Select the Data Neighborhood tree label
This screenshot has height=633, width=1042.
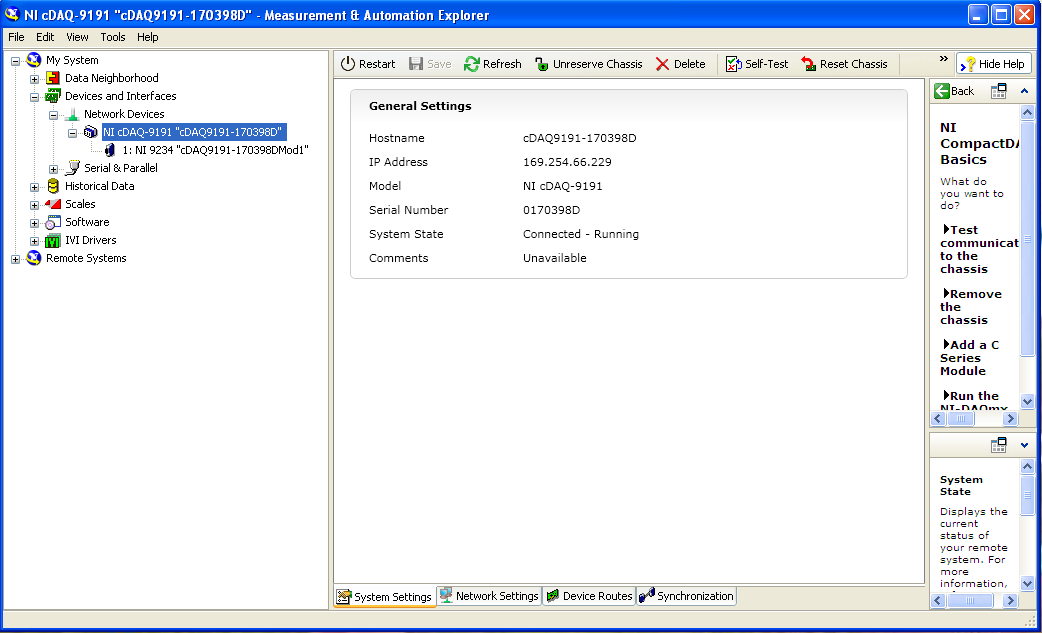tap(112, 78)
